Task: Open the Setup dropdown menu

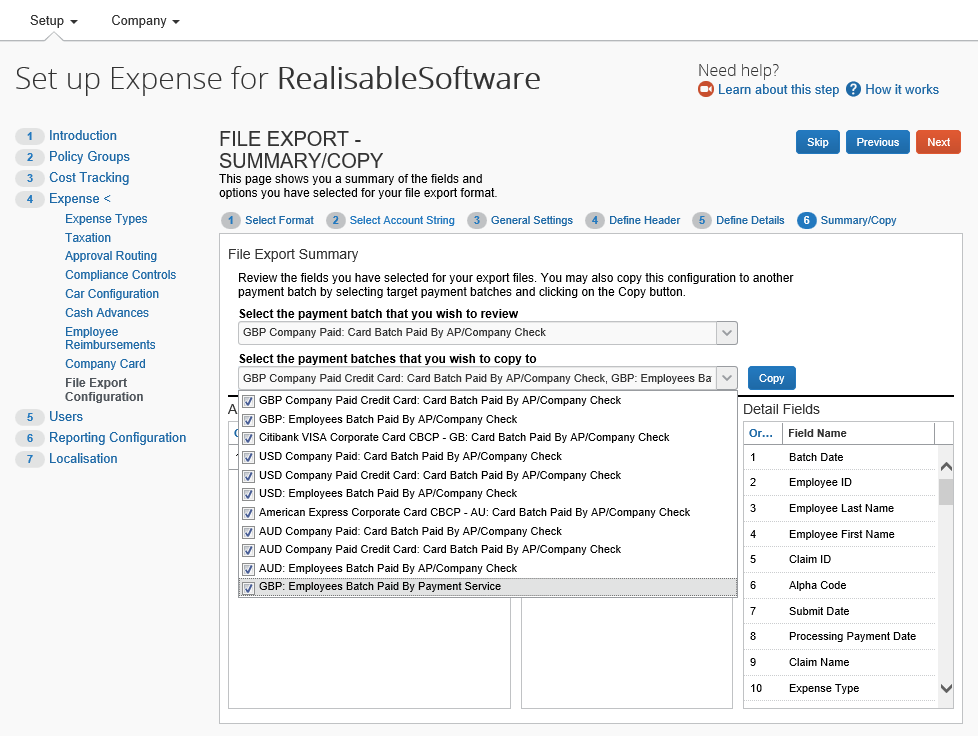Action: coord(53,21)
